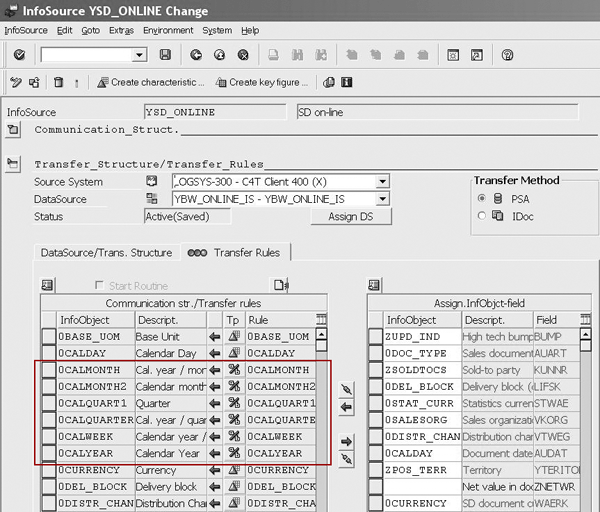Click the Last page icon
This screenshot has height=512, width=600.
[423, 55]
